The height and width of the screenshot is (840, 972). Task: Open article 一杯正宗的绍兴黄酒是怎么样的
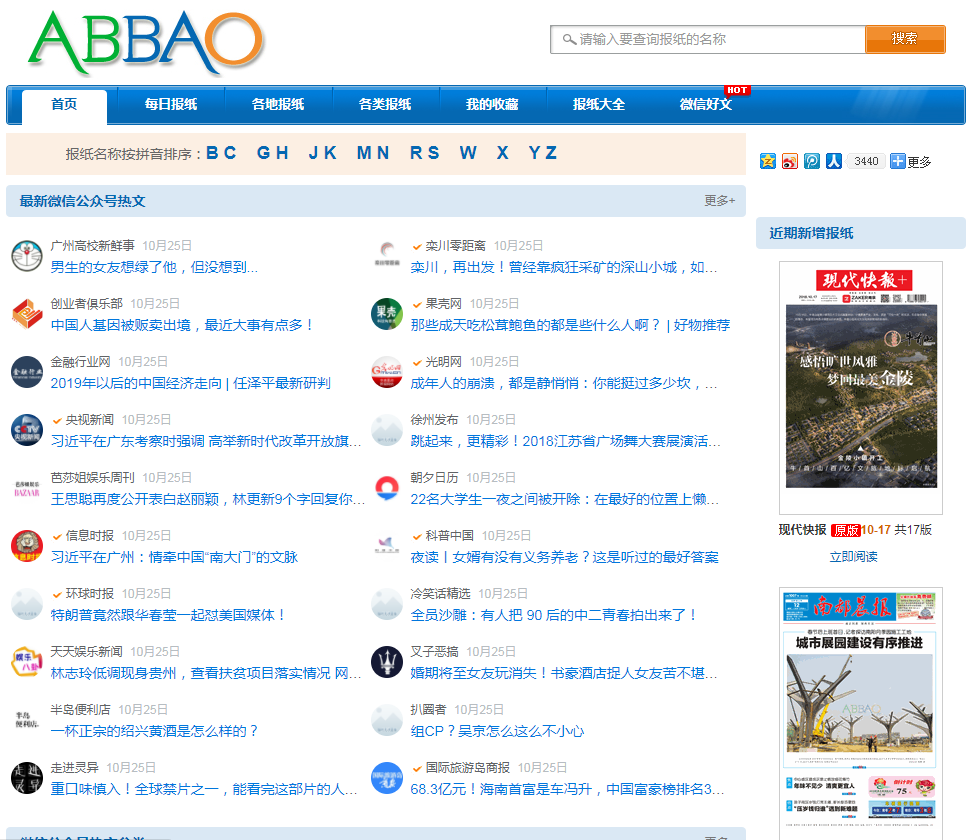[155, 731]
